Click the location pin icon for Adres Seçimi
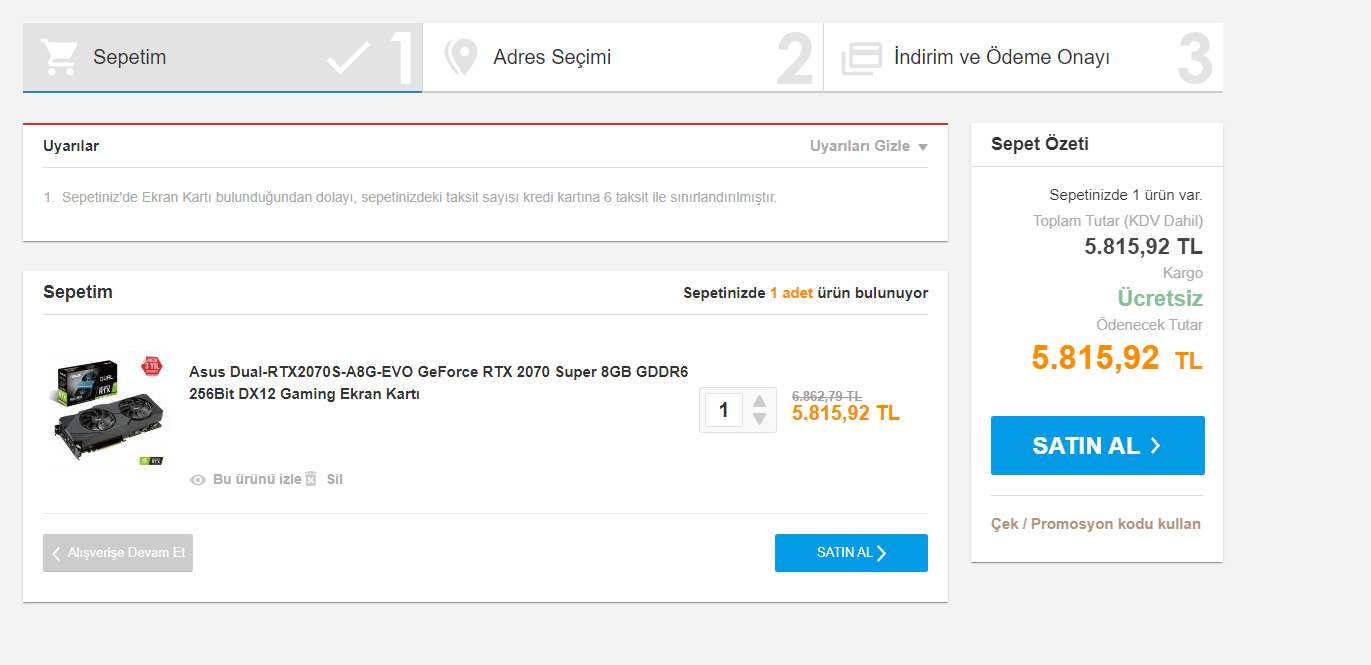The image size is (1371, 665). point(460,57)
